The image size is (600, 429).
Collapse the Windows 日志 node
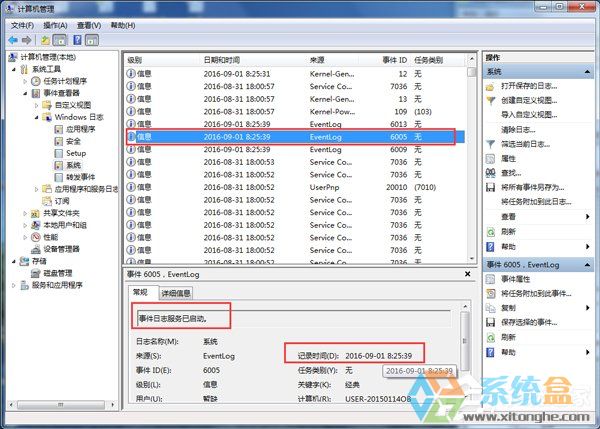37,117
